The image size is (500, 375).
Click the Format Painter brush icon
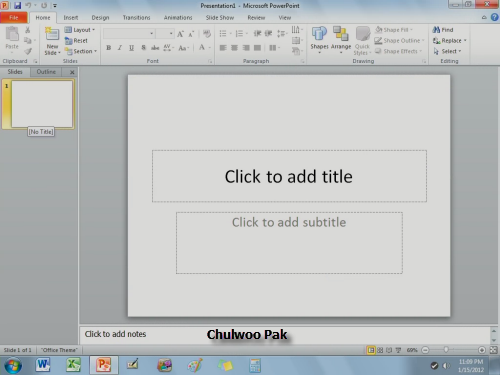28,51
